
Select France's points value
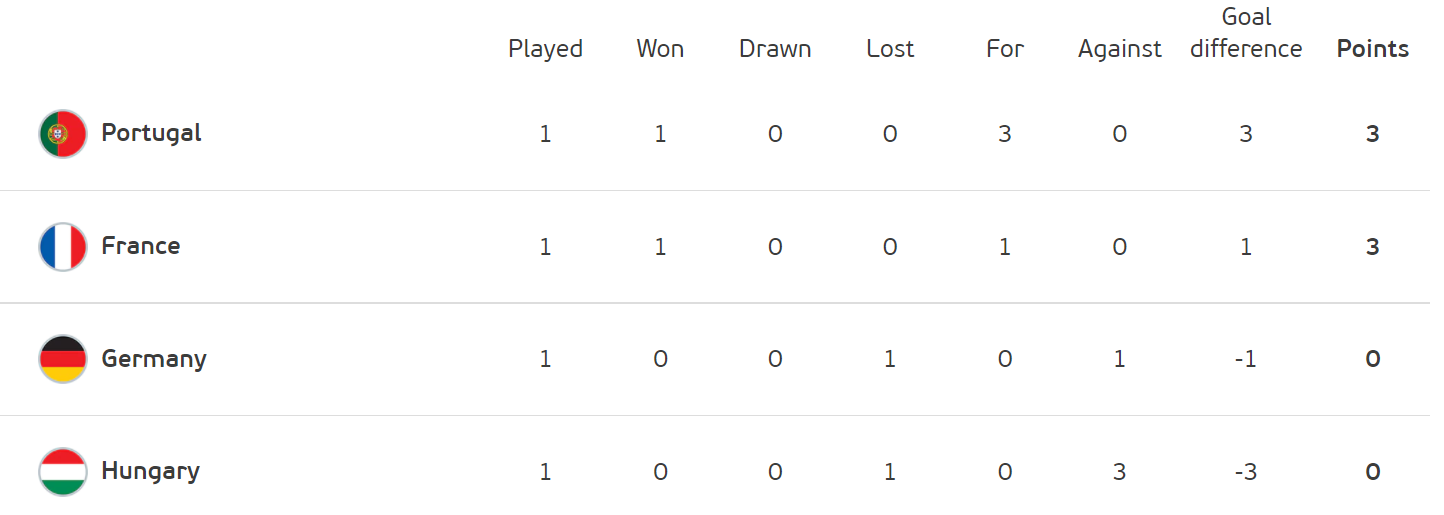point(1373,247)
